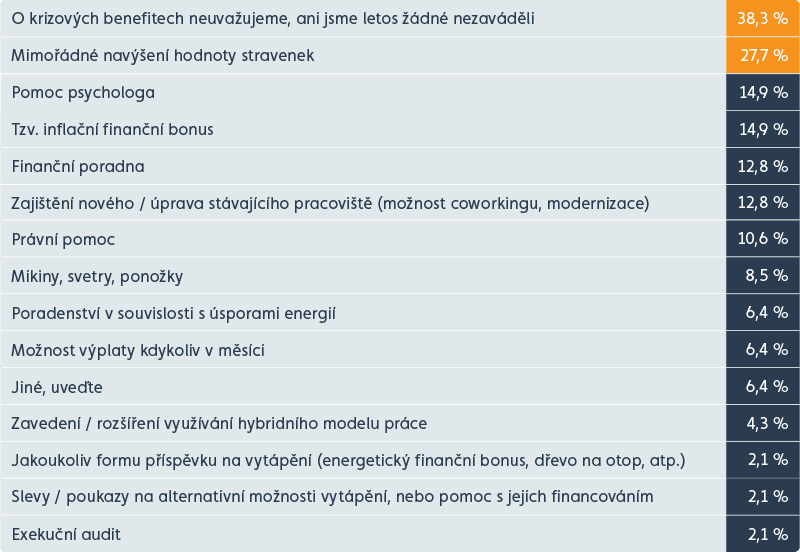Click the row 'O krizových benefitech neuvažujeme'

273,19
